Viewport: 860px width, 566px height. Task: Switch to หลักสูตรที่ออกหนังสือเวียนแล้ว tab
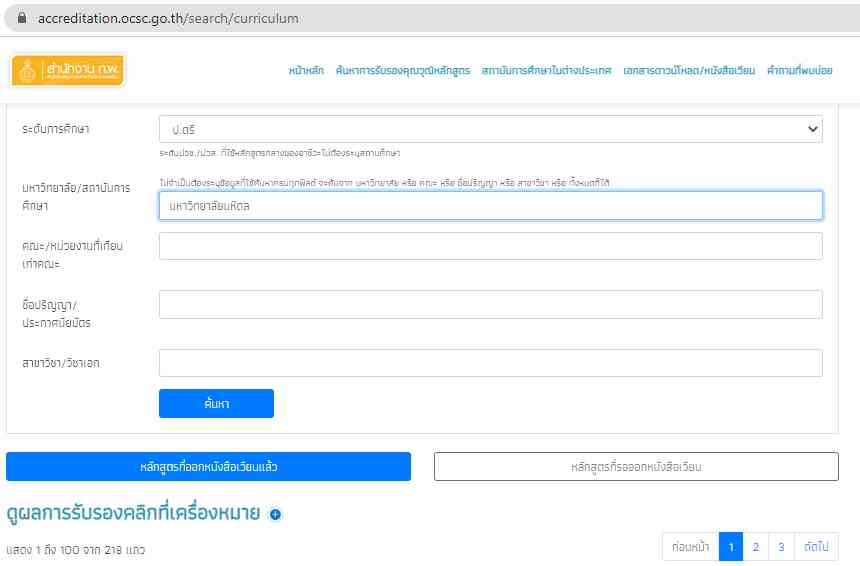point(208,467)
